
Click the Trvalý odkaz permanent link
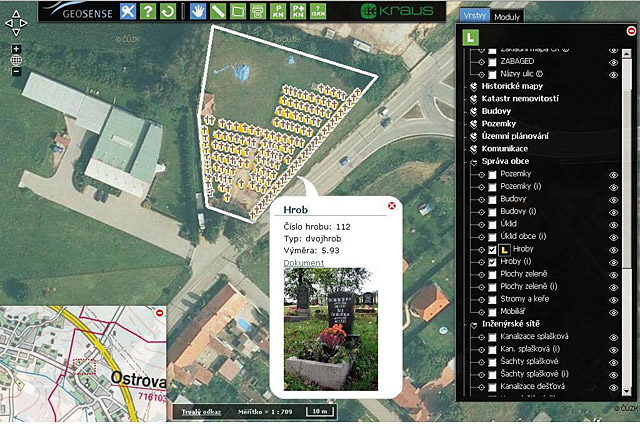(201, 412)
